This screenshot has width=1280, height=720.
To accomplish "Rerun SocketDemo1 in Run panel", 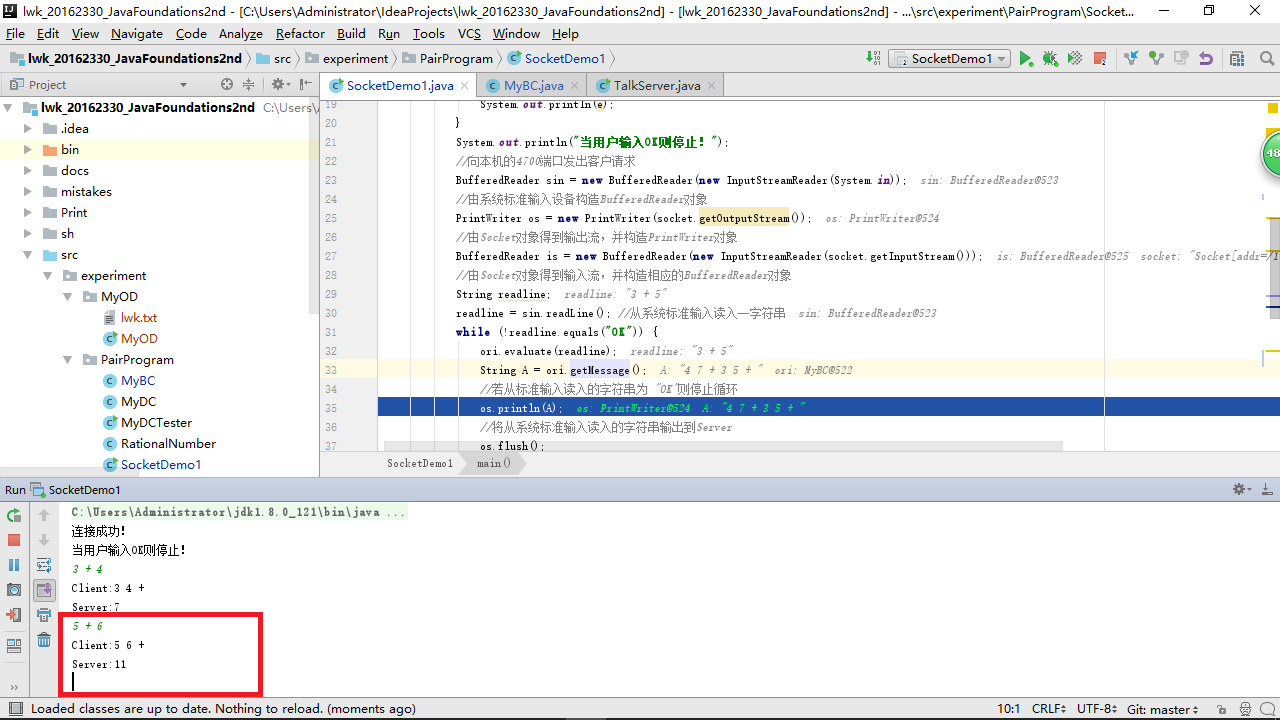I will point(14,516).
